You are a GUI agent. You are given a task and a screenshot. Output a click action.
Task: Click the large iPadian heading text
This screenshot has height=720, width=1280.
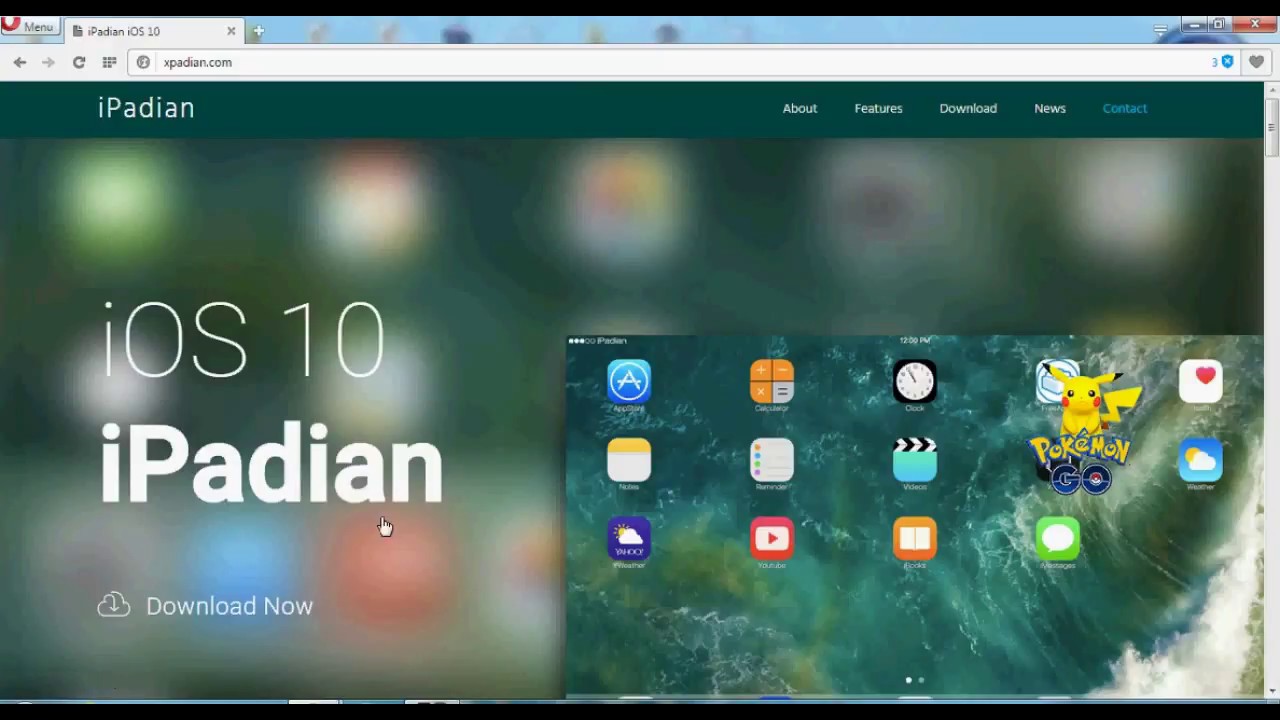271,463
